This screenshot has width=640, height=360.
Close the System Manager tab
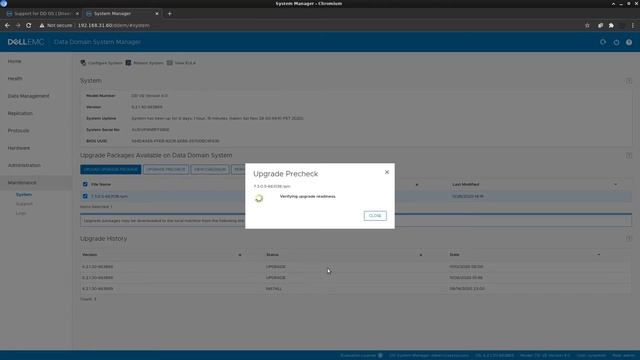point(157,13)
